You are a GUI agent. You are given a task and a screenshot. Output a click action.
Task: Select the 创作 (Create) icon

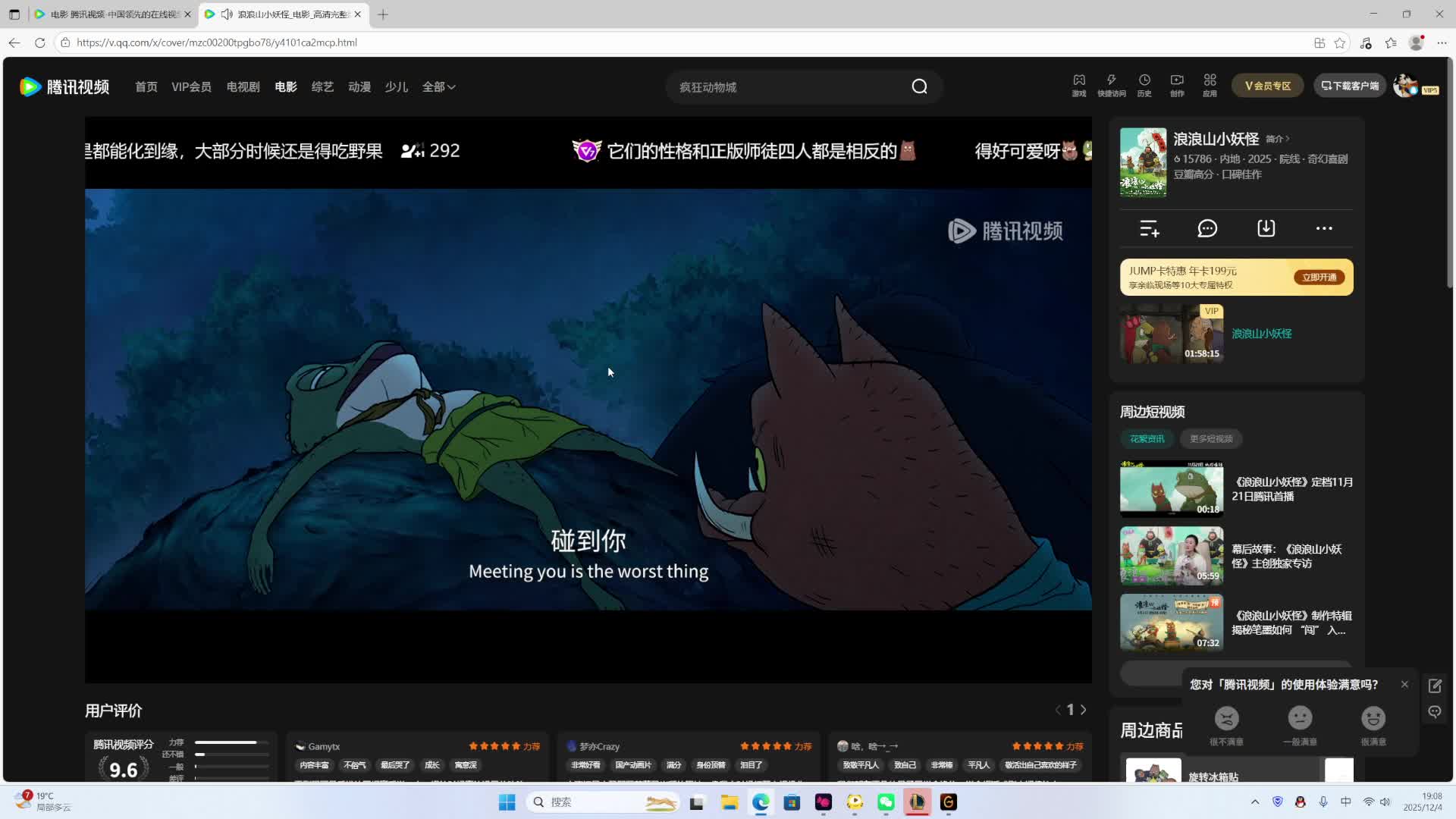[1176, 85]
